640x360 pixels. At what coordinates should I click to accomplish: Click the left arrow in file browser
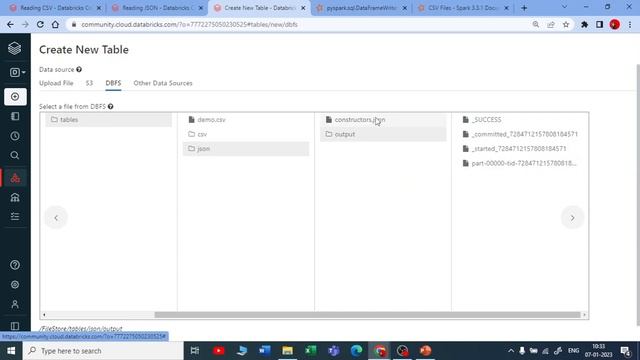56,218
